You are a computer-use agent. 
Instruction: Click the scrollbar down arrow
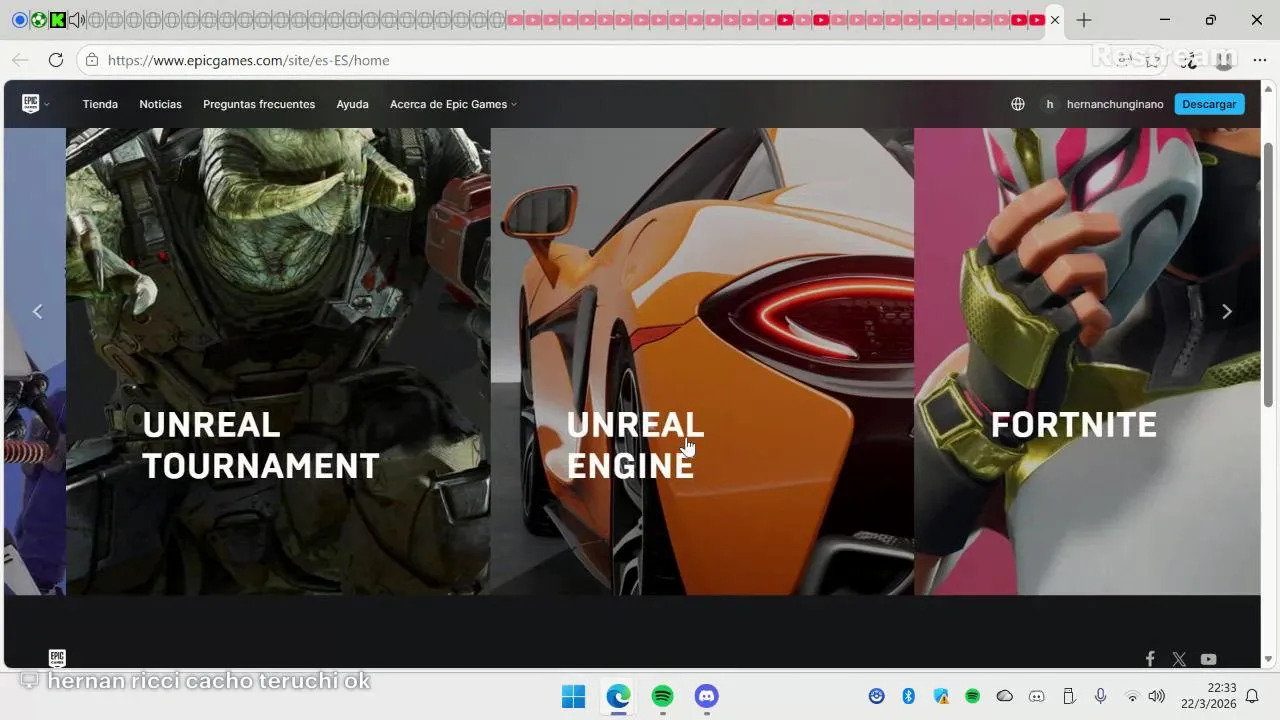(x=1269, y=659)
